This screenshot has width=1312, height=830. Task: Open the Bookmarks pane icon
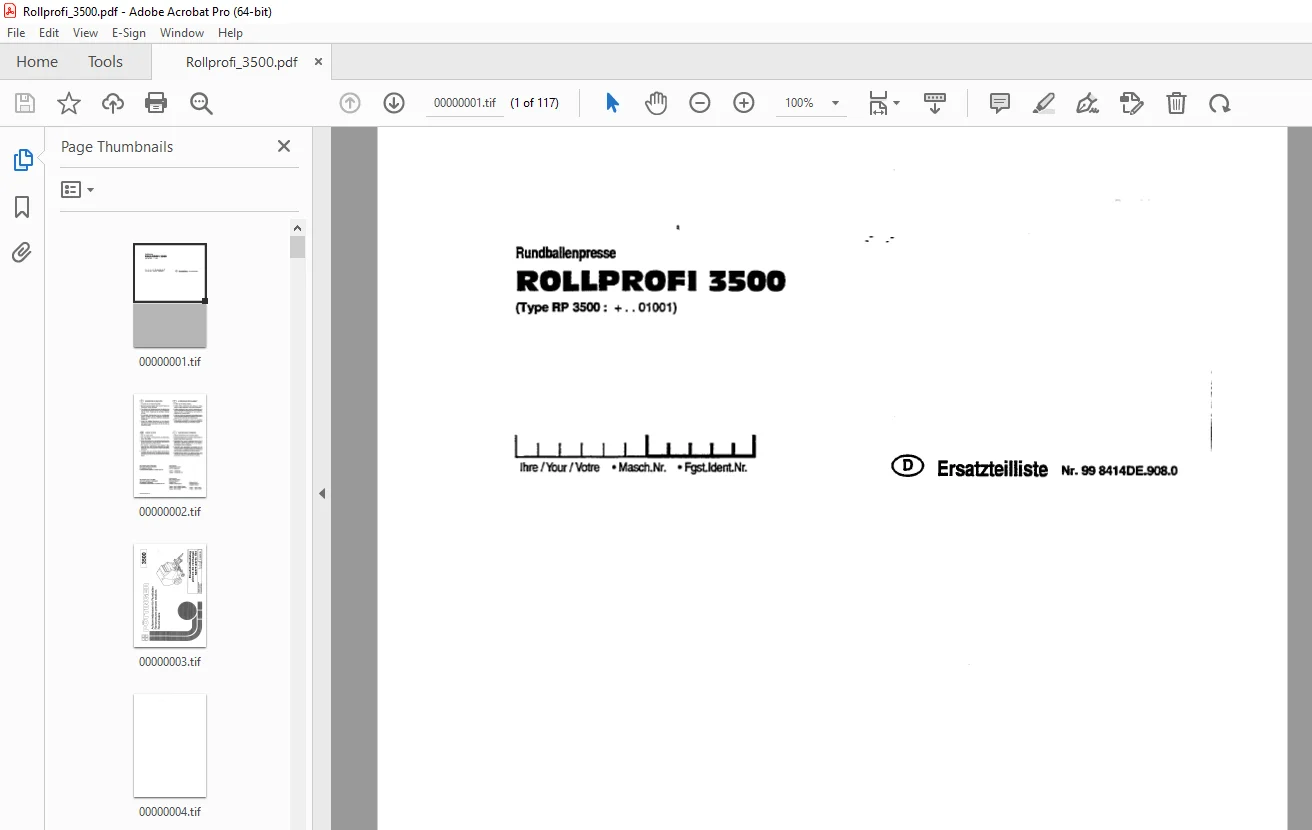click(x=22, y=207)
